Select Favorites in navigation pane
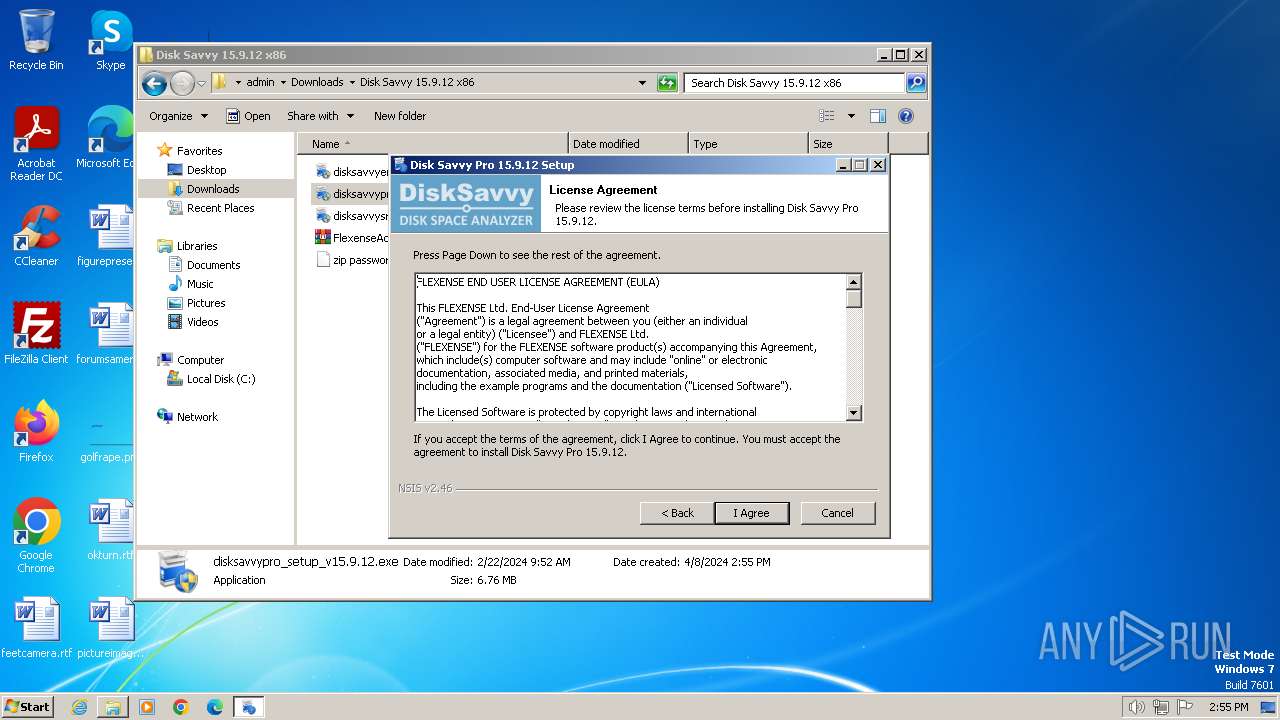Screen dimensions: 1280x720 click(x=199, y=151)
